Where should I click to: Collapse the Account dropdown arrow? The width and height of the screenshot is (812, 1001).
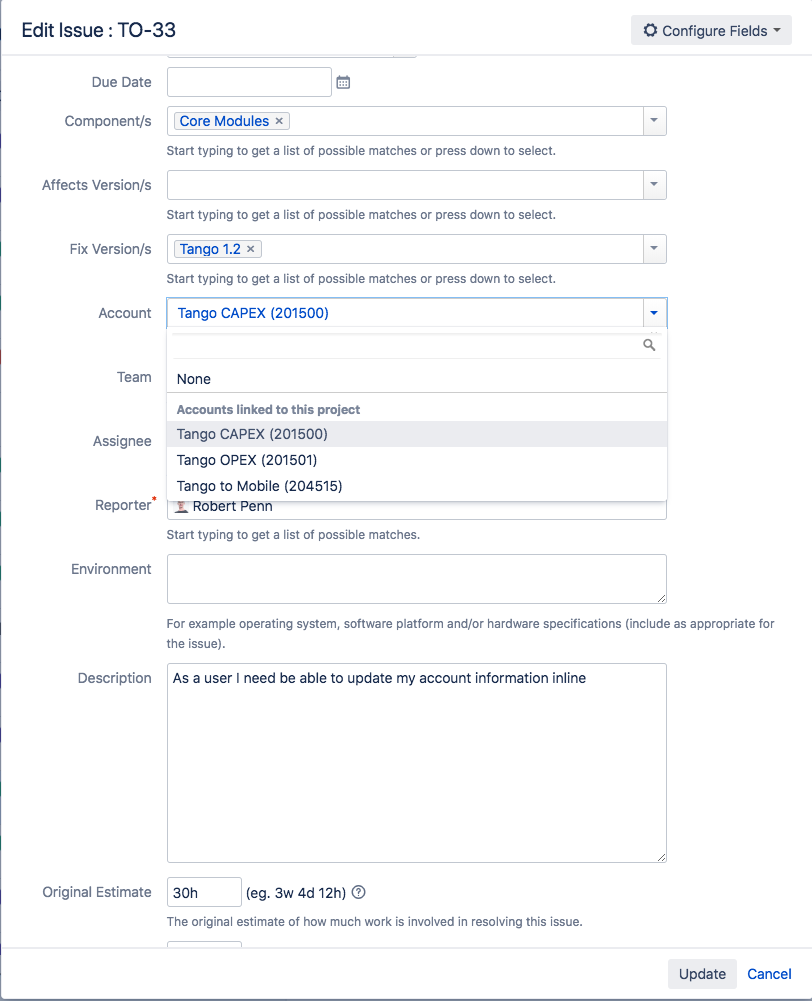click(x=653, y=313)
